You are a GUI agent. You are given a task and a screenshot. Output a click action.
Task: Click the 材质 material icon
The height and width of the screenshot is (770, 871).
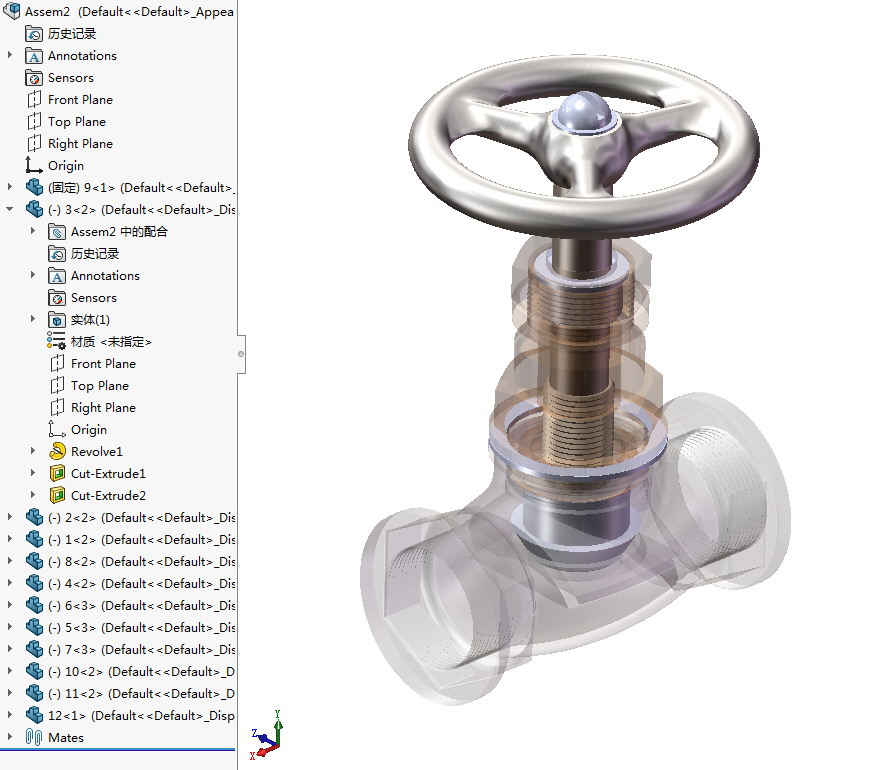click(x=57, y=342)
